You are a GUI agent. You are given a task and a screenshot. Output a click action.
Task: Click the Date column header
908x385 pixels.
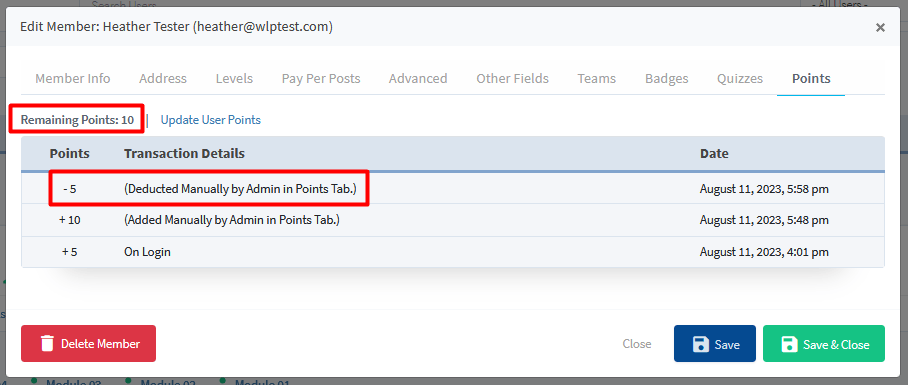click(x=714, y=153)
